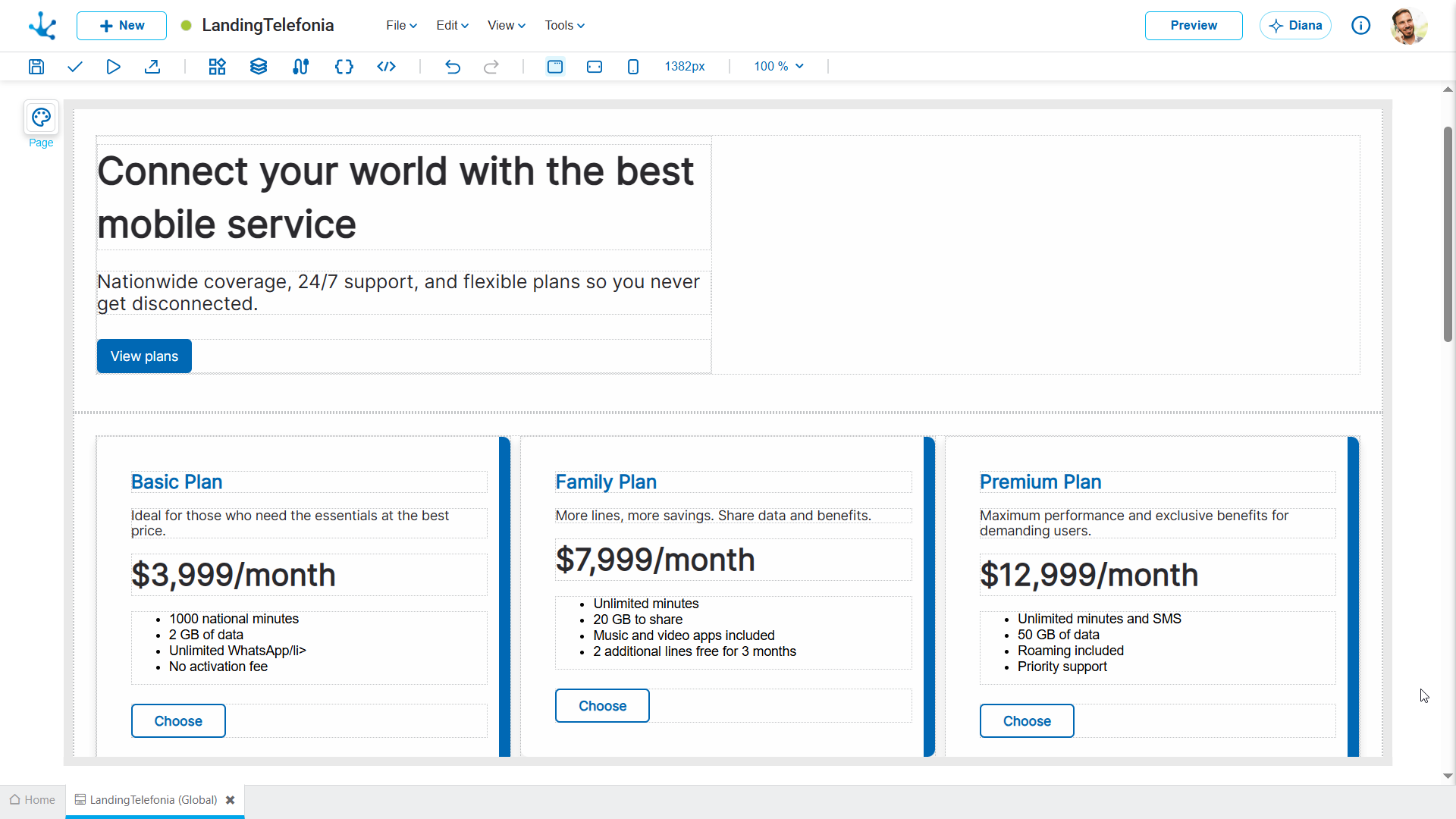Open the Tools menu dropdown
1456x819 pixels.
(564, 25)
